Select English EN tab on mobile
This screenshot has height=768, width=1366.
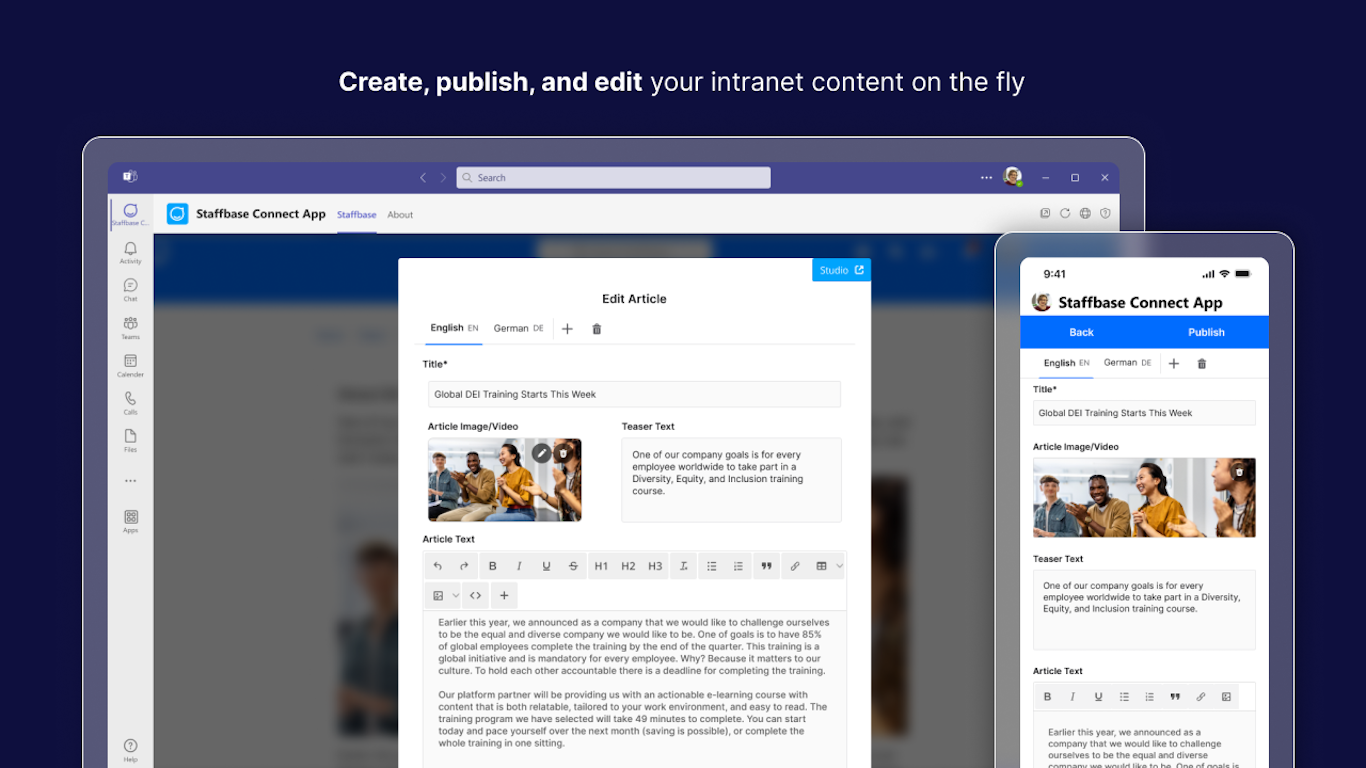pos(1066,363)
